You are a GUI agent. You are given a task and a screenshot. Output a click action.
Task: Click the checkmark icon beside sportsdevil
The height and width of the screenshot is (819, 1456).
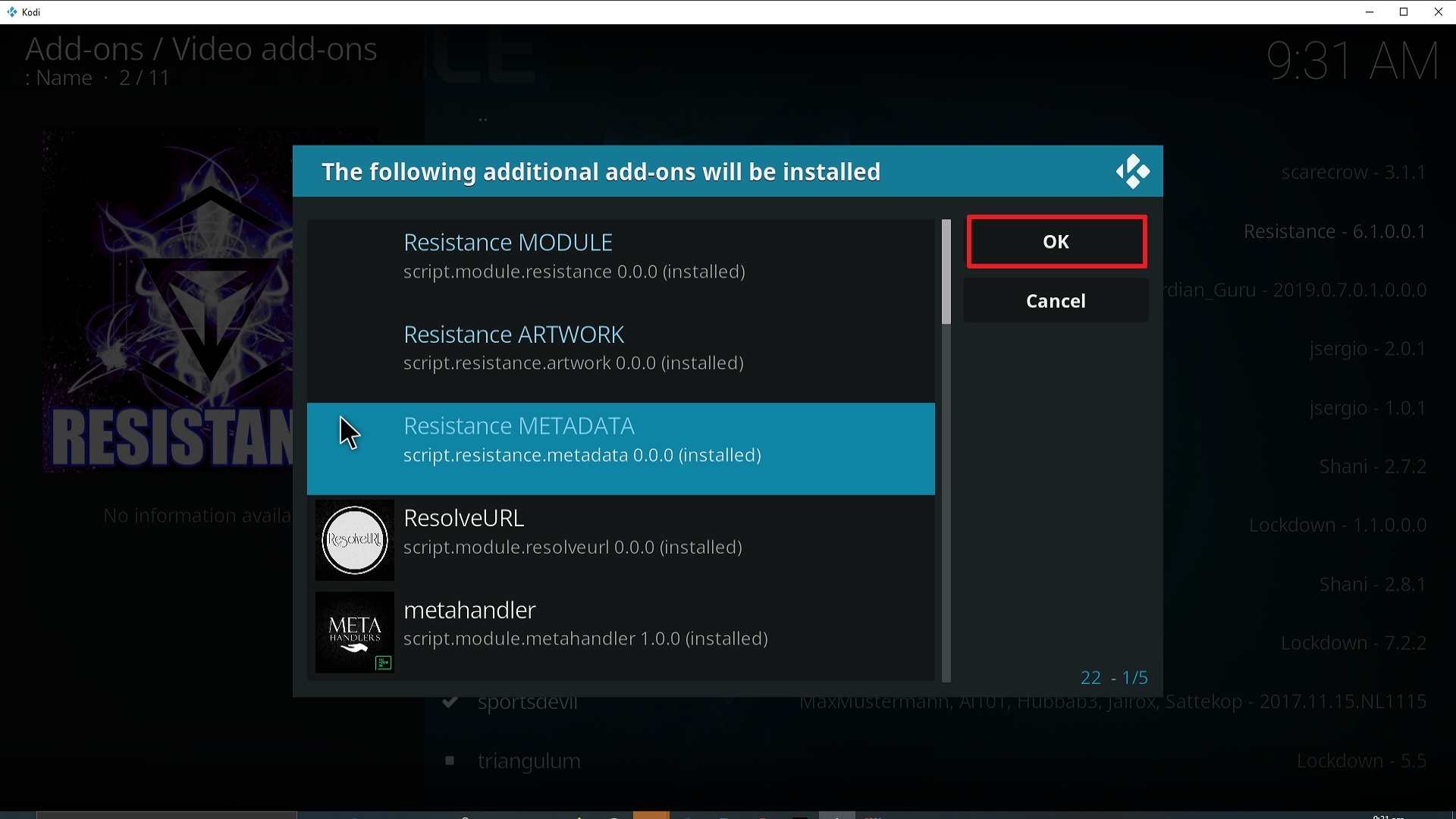pyautogui.click(x=450, y=701)
